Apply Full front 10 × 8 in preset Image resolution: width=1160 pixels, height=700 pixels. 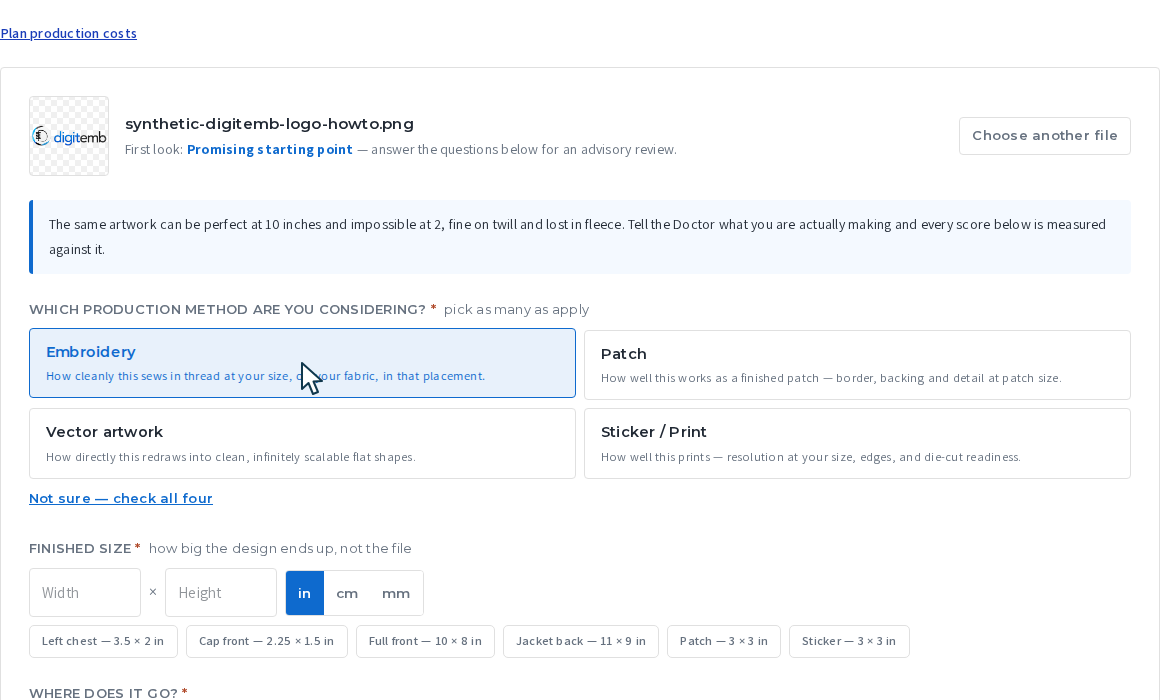[x=425, y=642]
